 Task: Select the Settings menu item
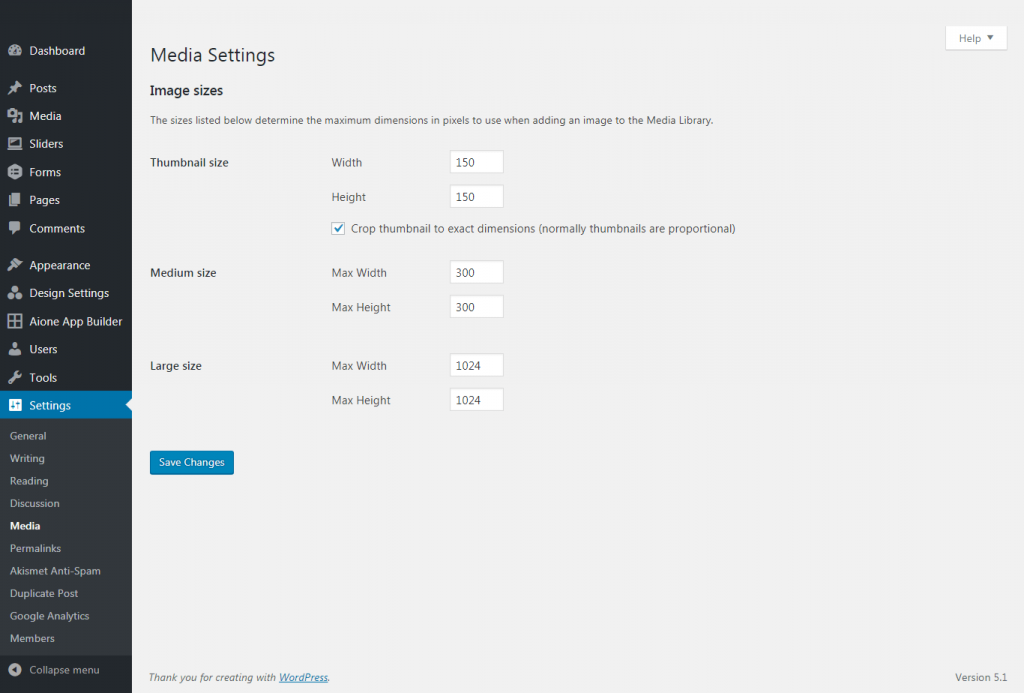66,405
